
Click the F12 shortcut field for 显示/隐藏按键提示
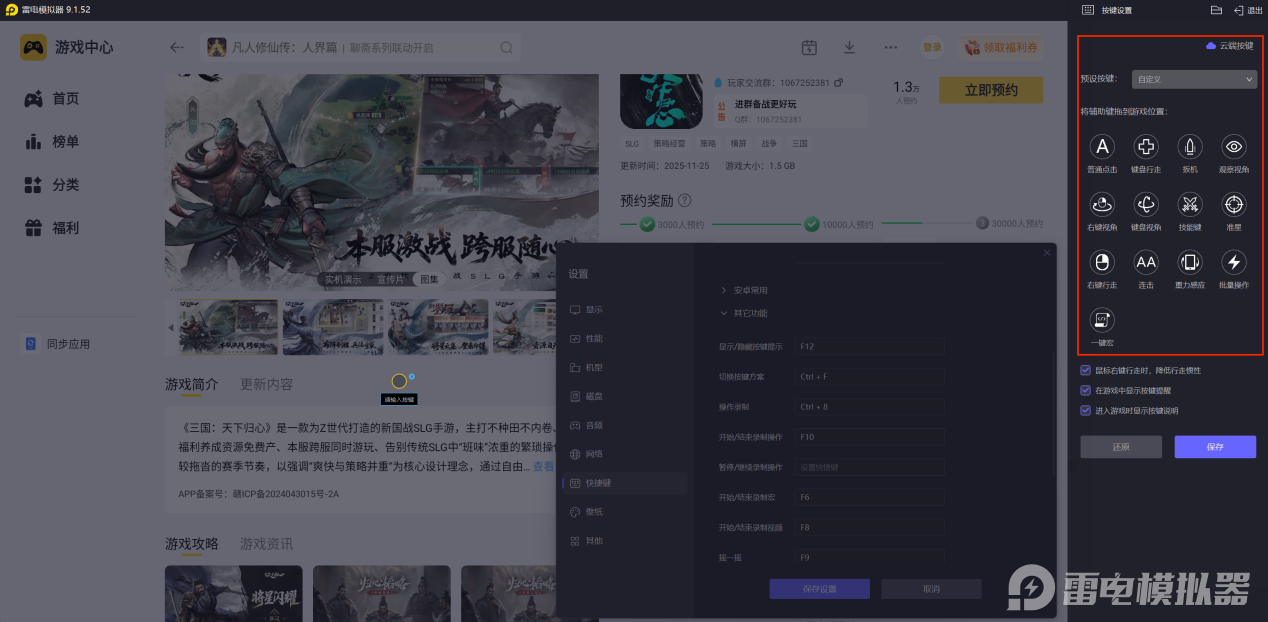[870, 346]
